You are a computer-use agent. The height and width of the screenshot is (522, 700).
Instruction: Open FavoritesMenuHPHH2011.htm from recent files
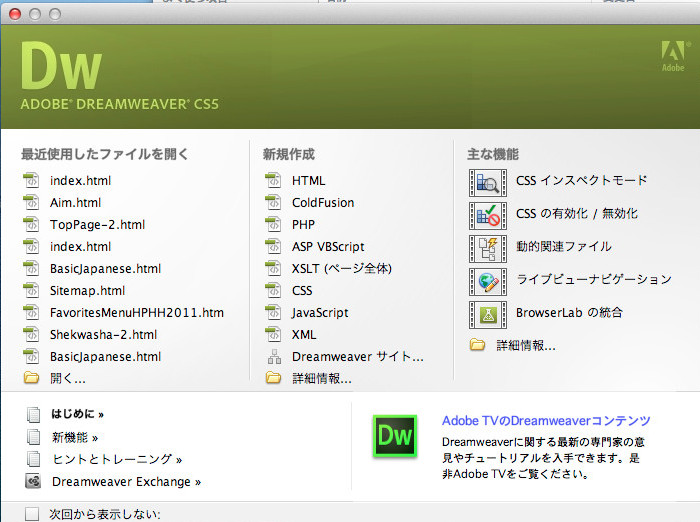pos(137,313)
